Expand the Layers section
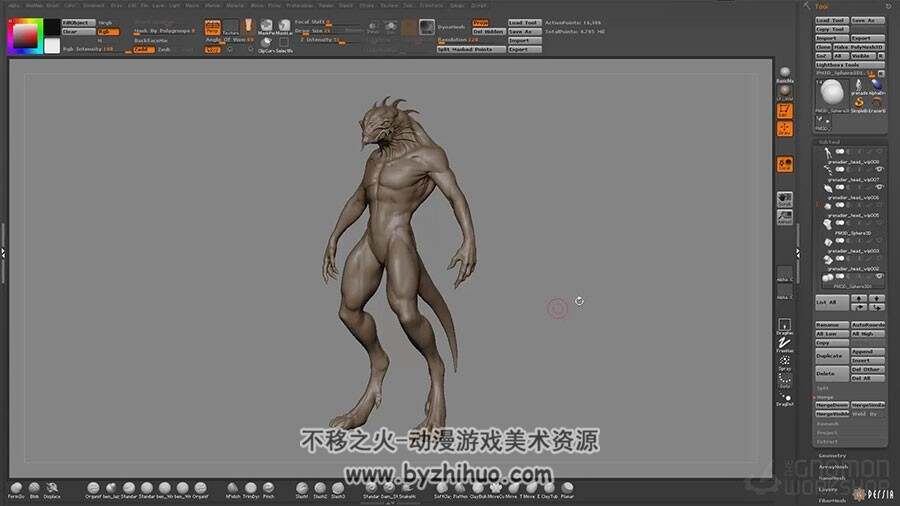The width and height of the screenshot is (900, 506). (828, 489)
